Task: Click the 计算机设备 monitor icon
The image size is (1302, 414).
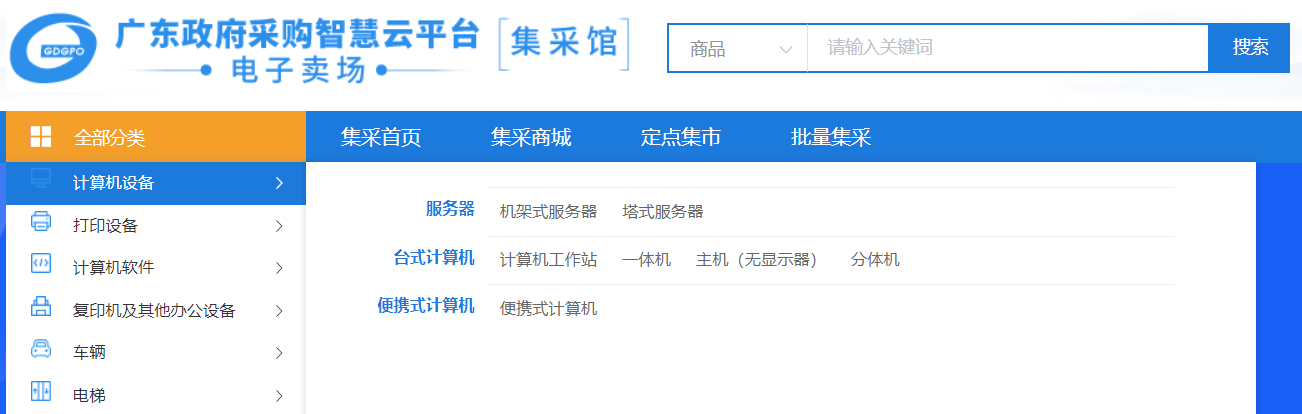Action: click(41, 180)
